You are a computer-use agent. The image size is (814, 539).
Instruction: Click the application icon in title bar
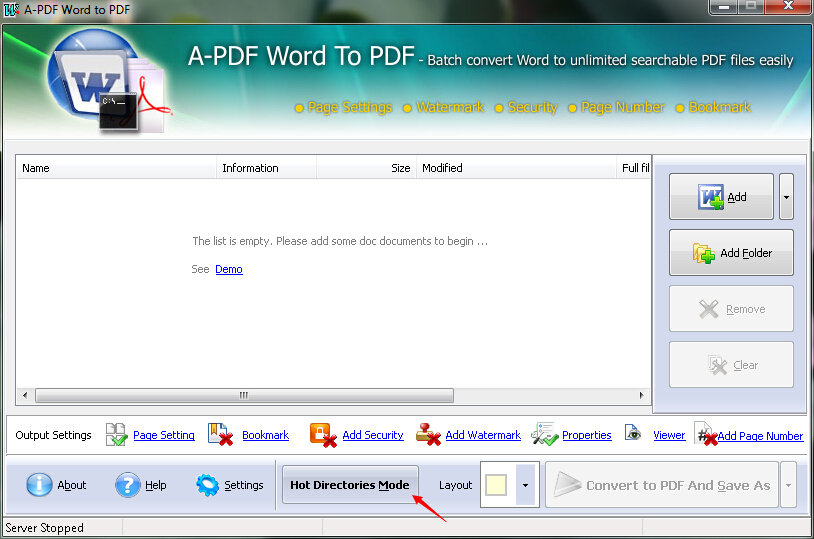11,9
